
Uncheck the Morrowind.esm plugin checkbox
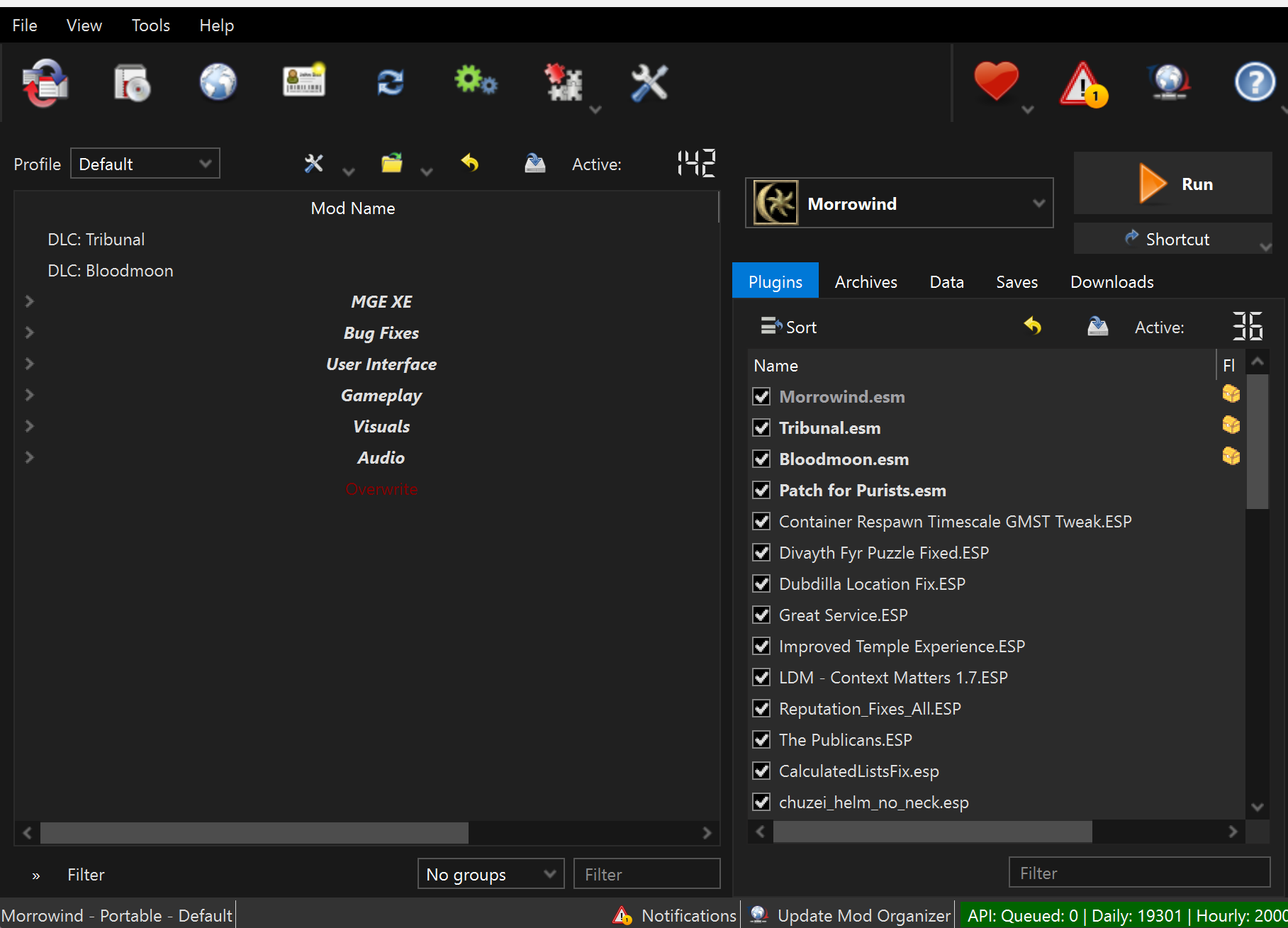pos(761,396)
